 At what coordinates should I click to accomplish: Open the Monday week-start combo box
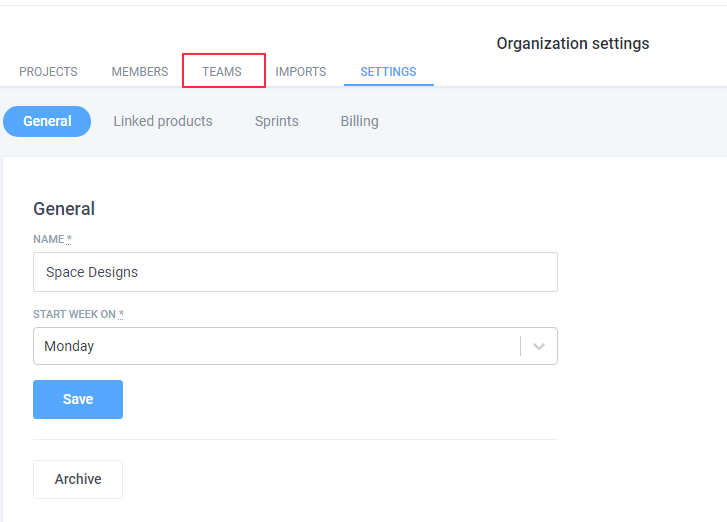(295, 346)
